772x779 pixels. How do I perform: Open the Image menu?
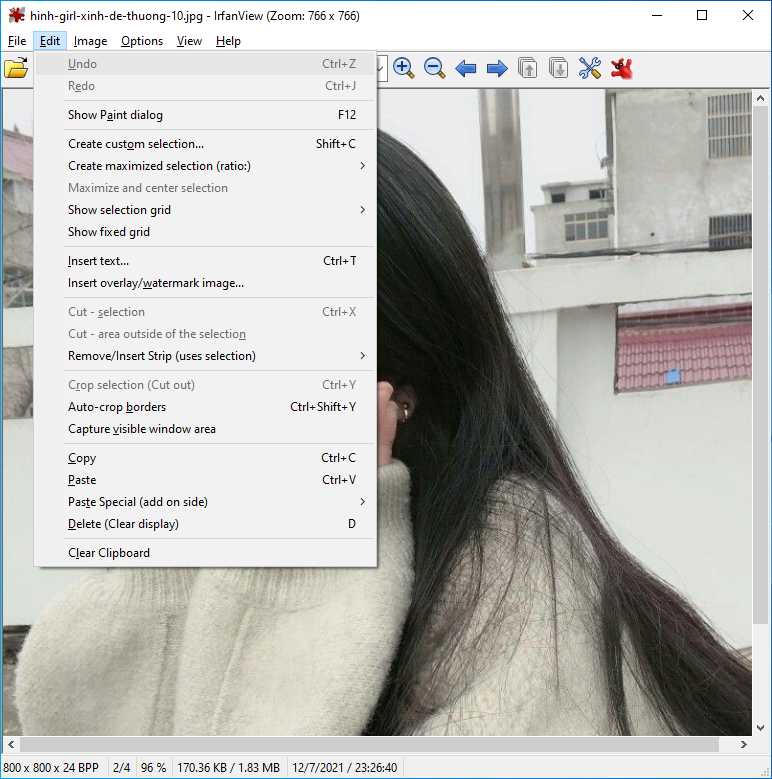pos(90,41)
